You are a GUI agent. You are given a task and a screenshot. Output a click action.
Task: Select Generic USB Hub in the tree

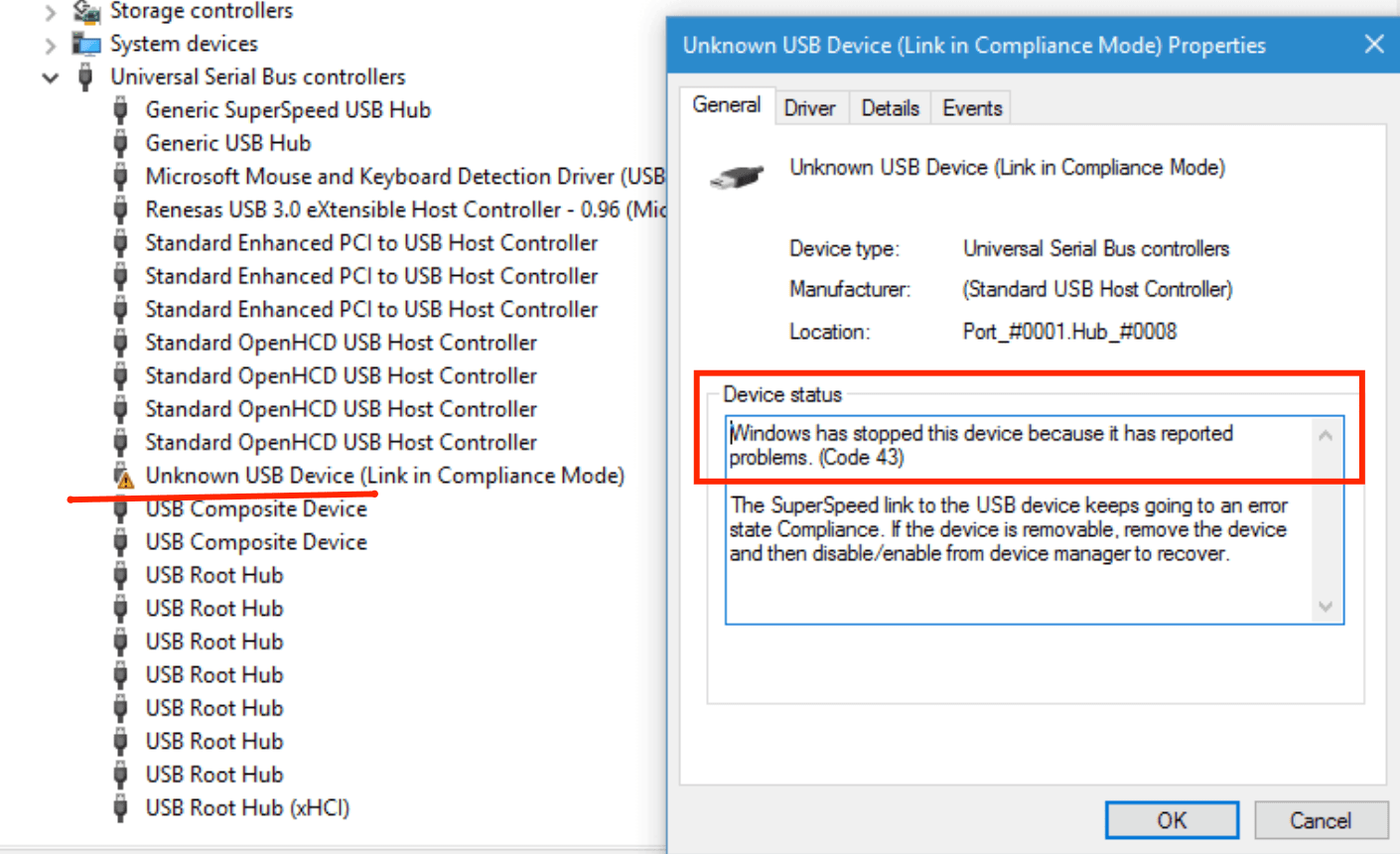tap(227, 143)
